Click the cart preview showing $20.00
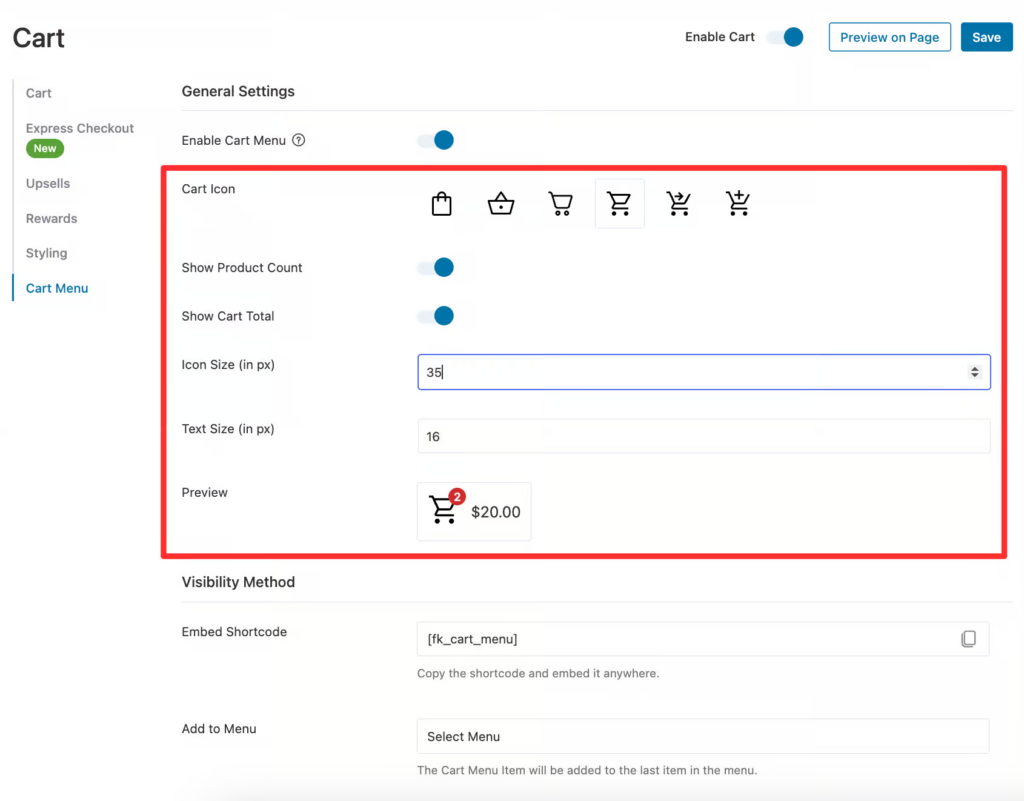This screenshot has width=1024, height=801. 474,511
